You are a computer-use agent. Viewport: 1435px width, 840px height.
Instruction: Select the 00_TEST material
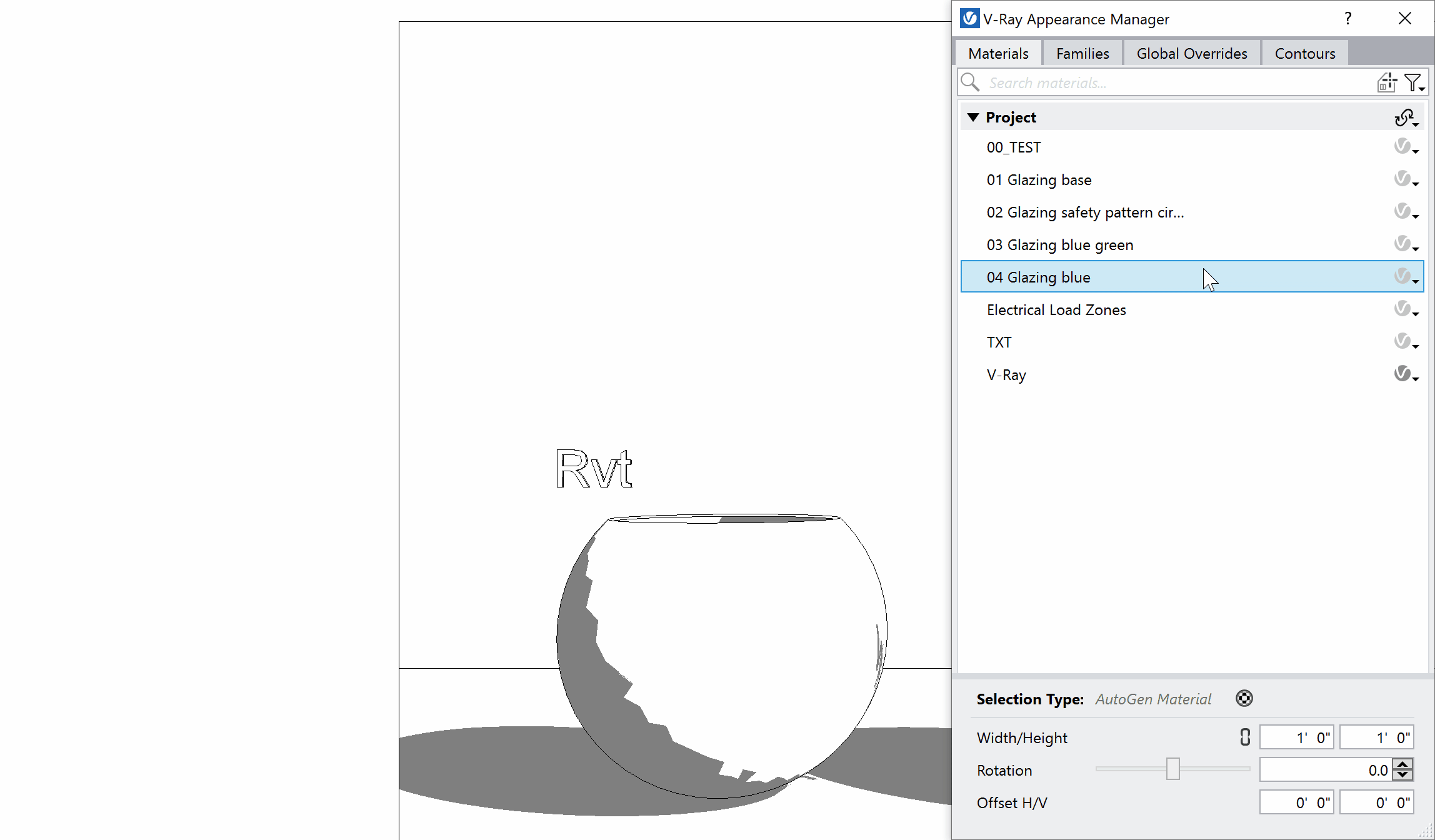pyautogui.click(x=1192, y=147)
